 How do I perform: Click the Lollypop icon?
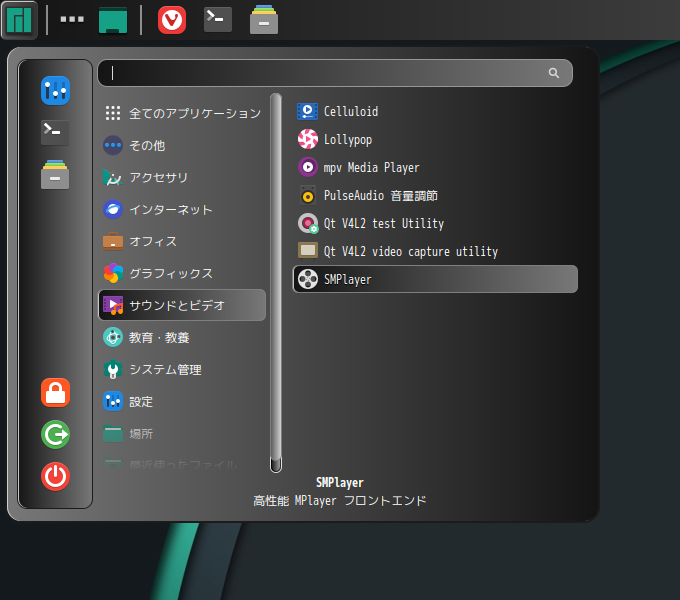[307, 139]
